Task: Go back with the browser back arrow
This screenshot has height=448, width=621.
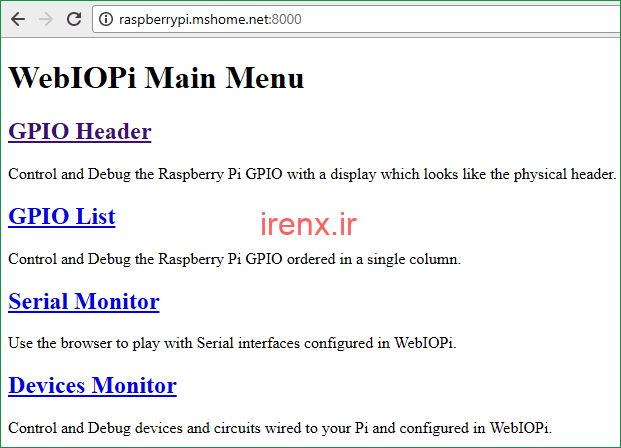Action: tap(18, 19)
